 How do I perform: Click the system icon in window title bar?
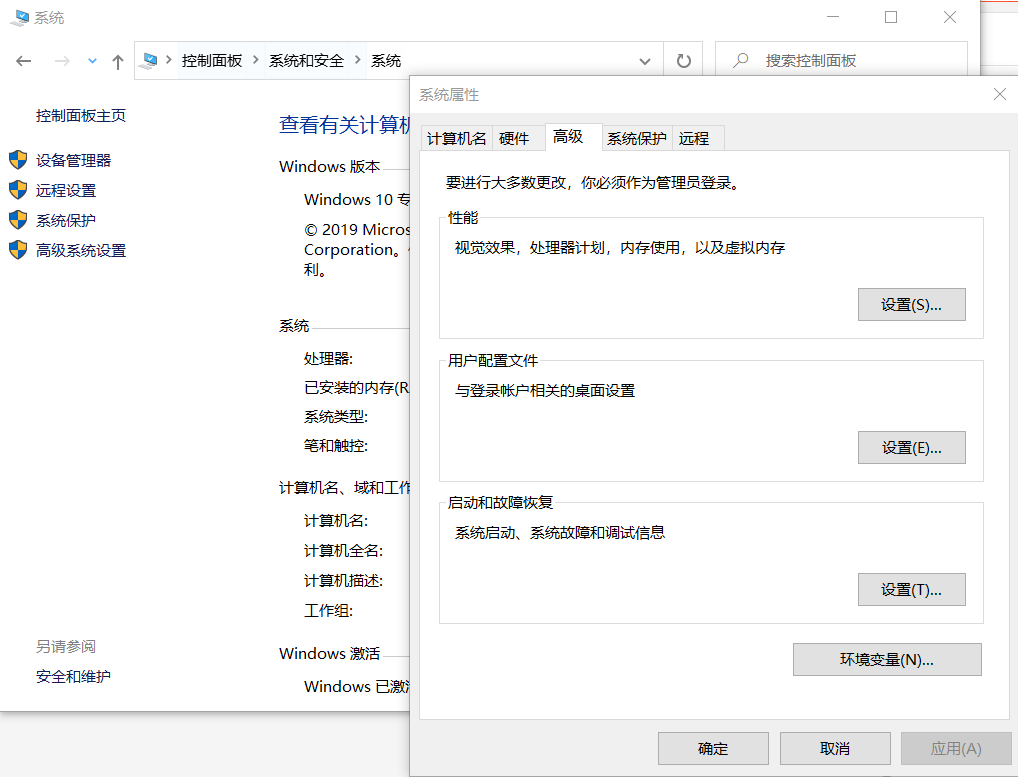coord(19,18)
